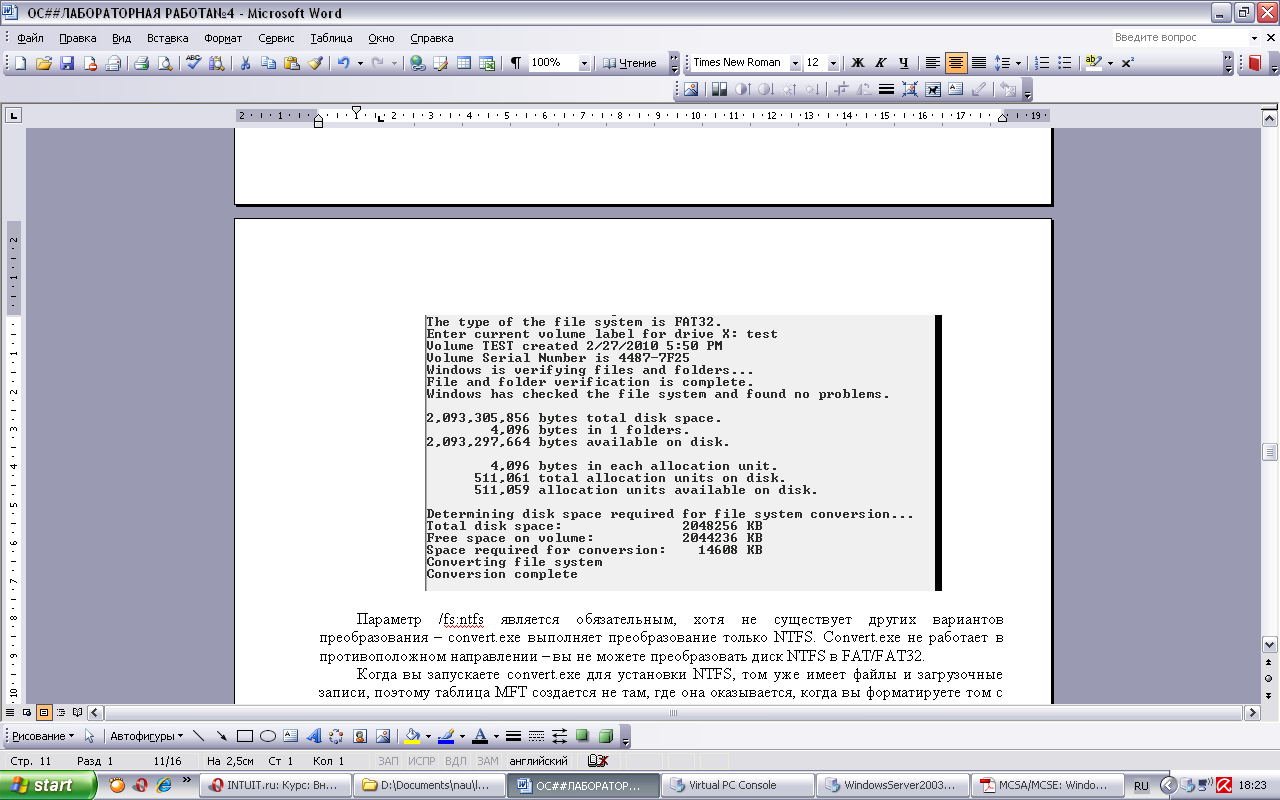Select the Arrow drawing tool
The image size is (1280, 800).
click(221, 736)
